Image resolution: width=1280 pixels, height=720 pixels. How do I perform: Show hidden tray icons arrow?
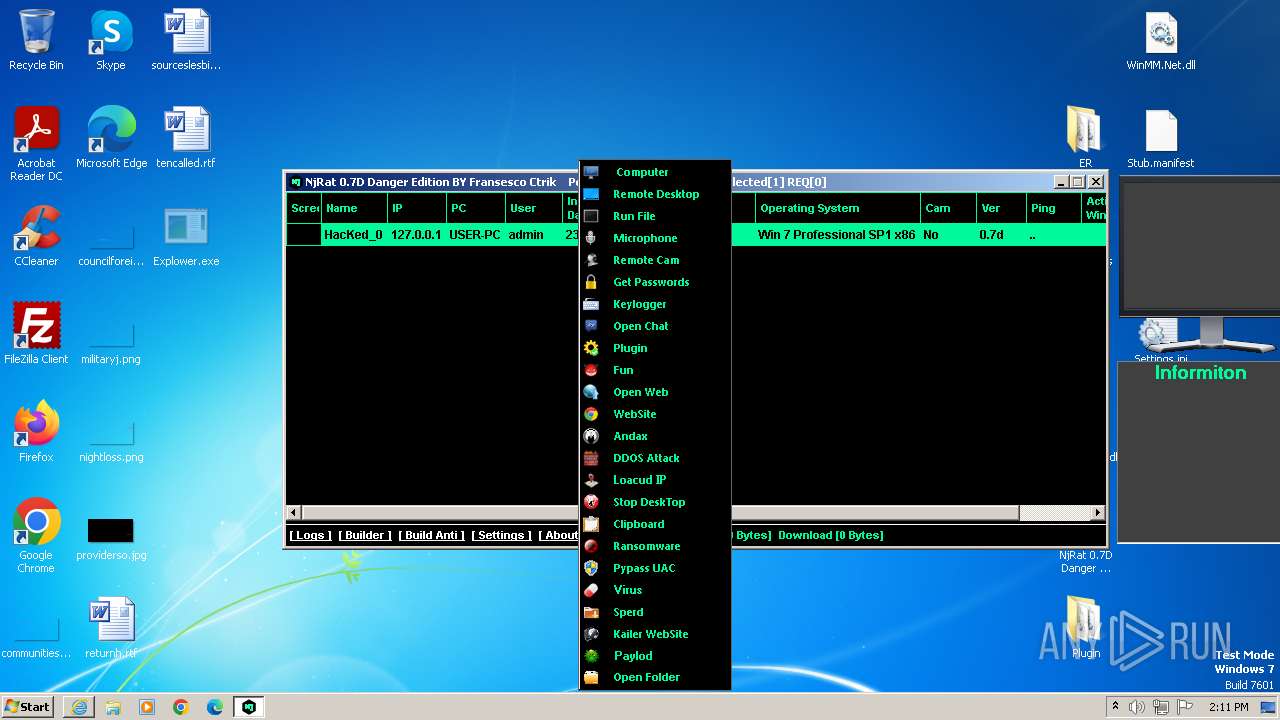(1115, 707)
